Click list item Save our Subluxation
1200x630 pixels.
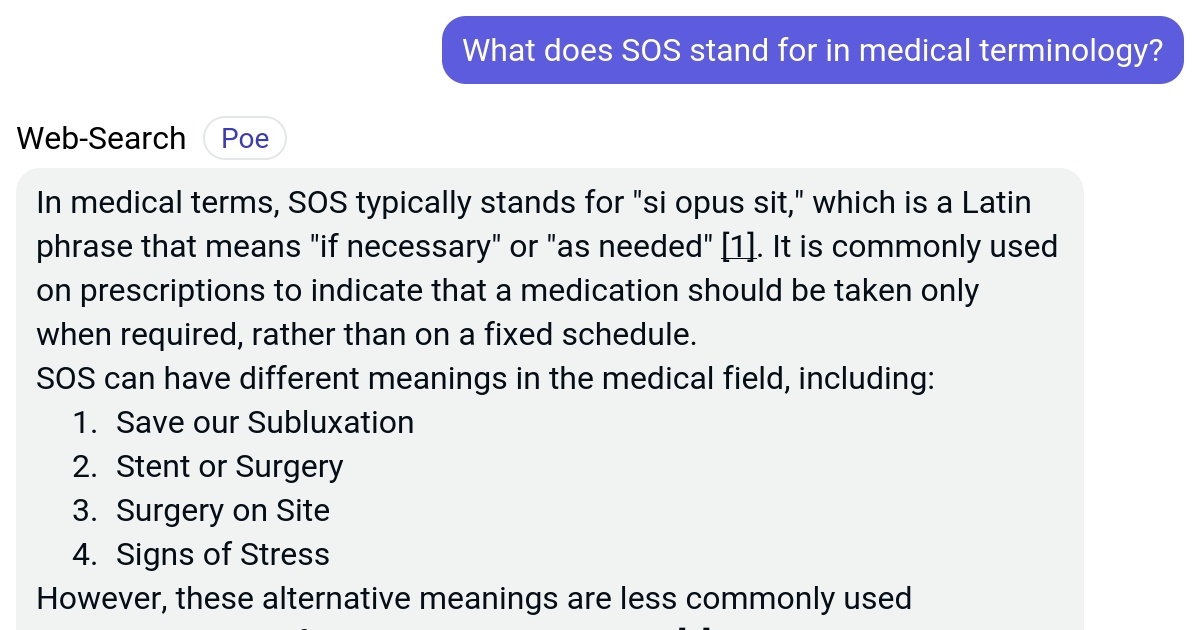tap(265, 422)
